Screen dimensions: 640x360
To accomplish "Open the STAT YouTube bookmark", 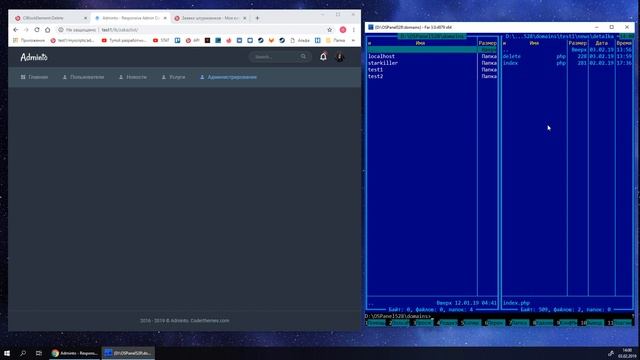I will coord(161,40).
